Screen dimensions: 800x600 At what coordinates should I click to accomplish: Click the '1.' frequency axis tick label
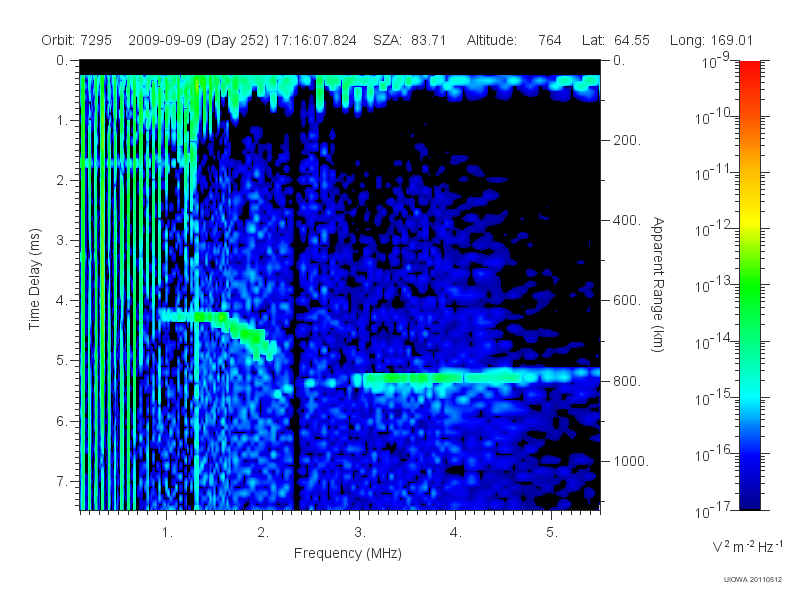point(167,533)
